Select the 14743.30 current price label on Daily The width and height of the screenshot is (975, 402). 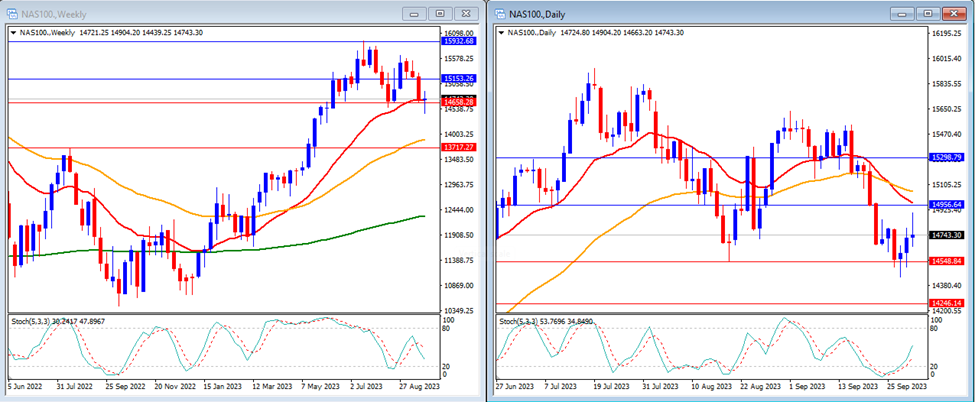(x=947, y=235)
